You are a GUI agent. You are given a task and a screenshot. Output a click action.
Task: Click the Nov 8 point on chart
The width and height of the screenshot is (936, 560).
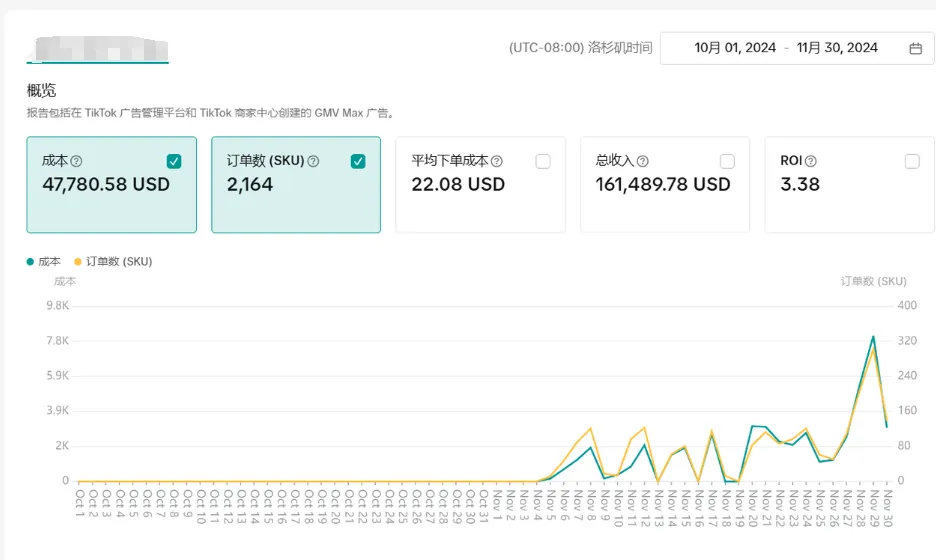pos(590,428)
